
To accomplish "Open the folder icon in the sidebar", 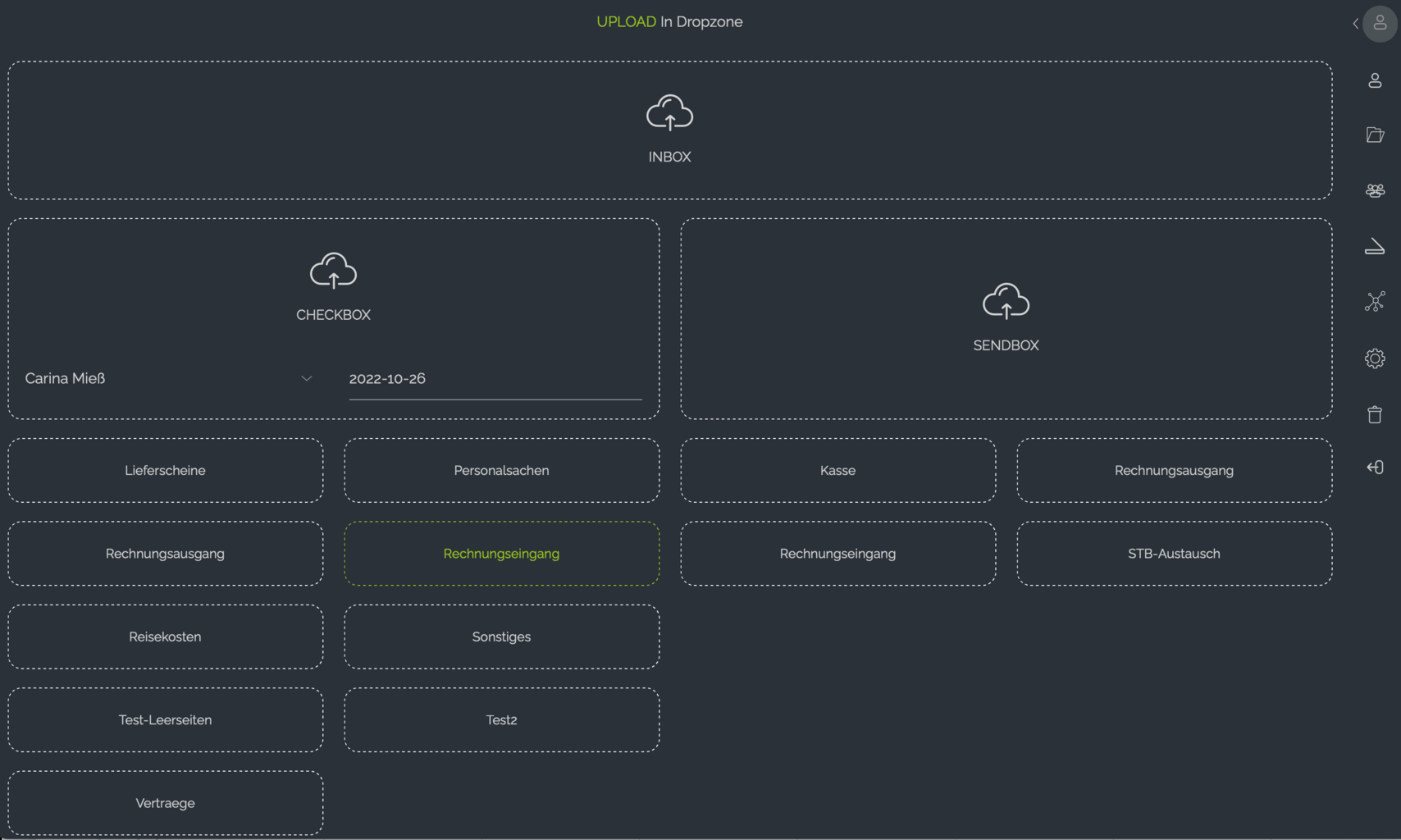I will tap(1375, 135).
